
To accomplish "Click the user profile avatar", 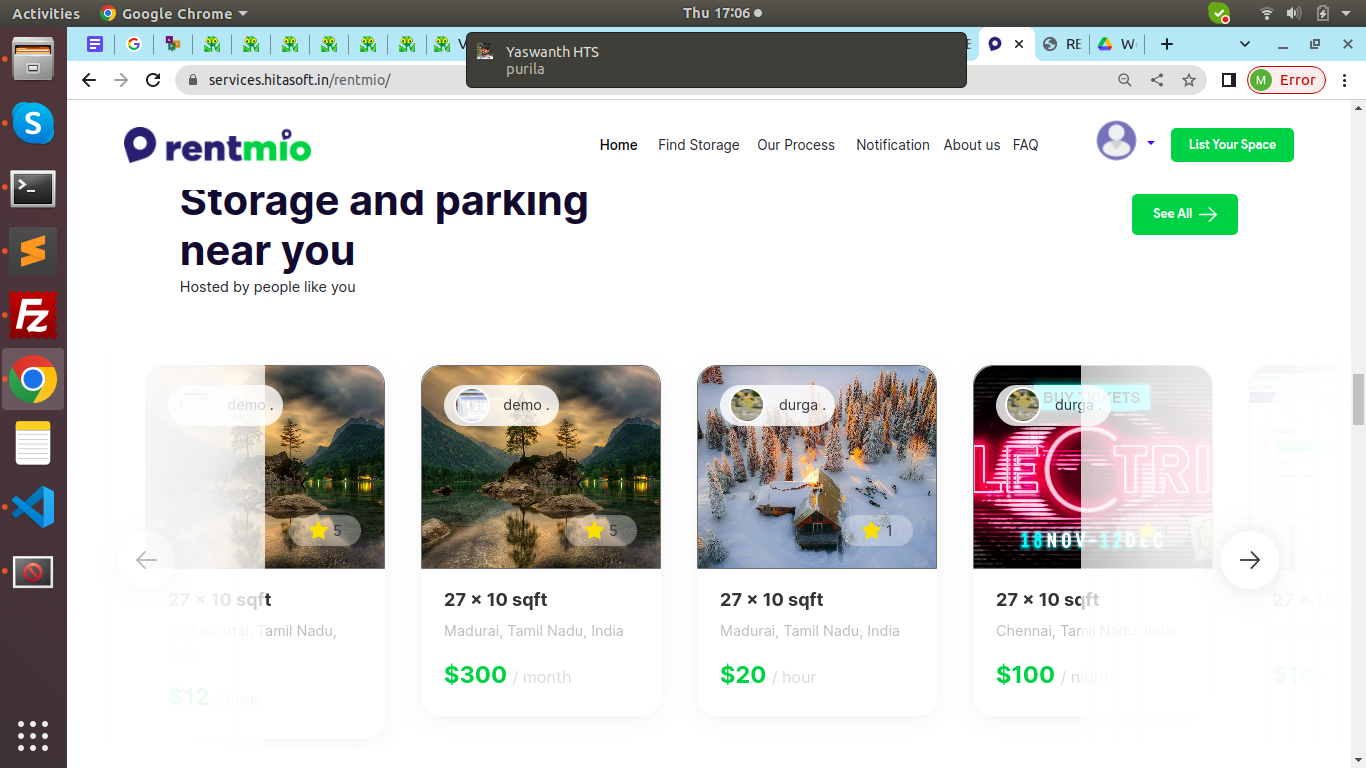I will tap(1116, 141).
